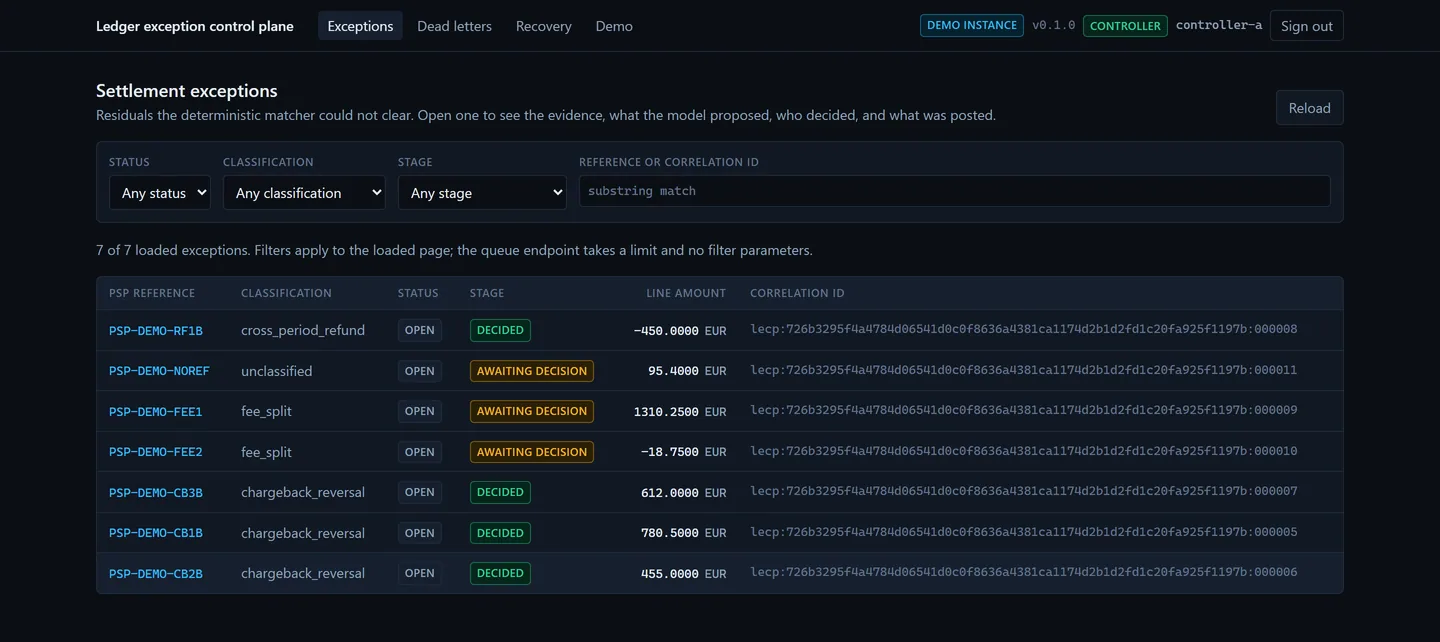Click AWAITING DECISION badge for PSP-DEMO-FEE1
Screen dimensions: 1440x642
tap(532, 411)
